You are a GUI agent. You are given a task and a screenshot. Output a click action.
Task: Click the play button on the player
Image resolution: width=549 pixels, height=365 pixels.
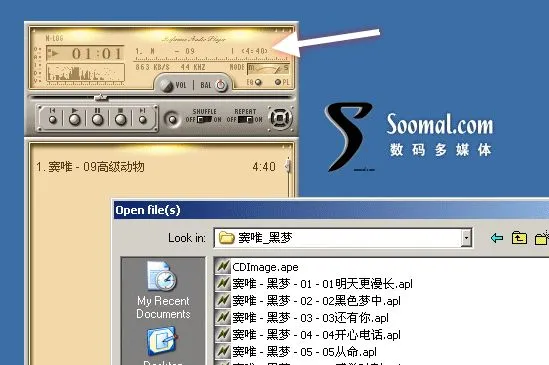75,117
